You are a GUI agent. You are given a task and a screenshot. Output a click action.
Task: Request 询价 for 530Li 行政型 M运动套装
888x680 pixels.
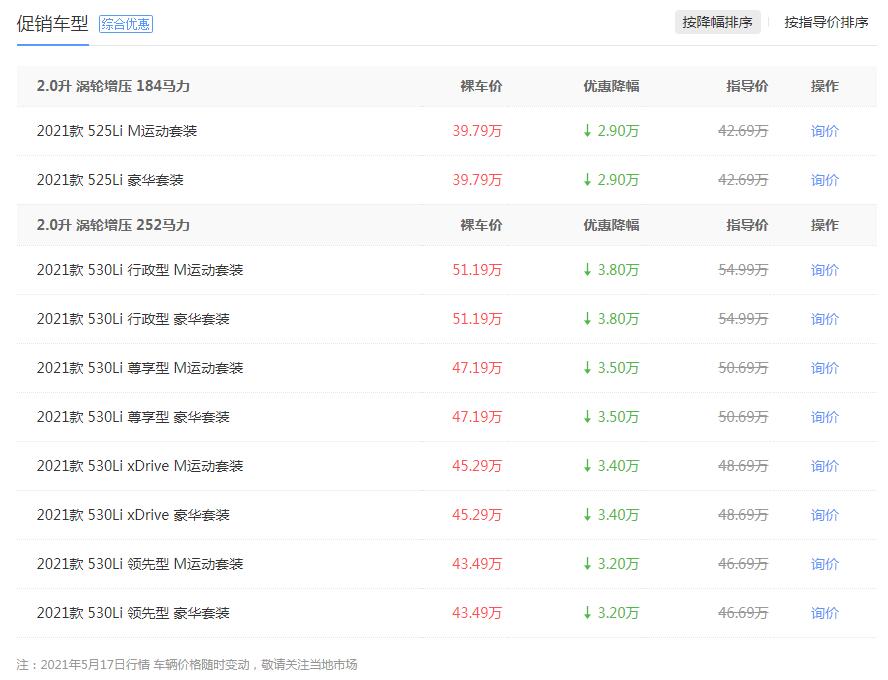[x=825, y=270]
